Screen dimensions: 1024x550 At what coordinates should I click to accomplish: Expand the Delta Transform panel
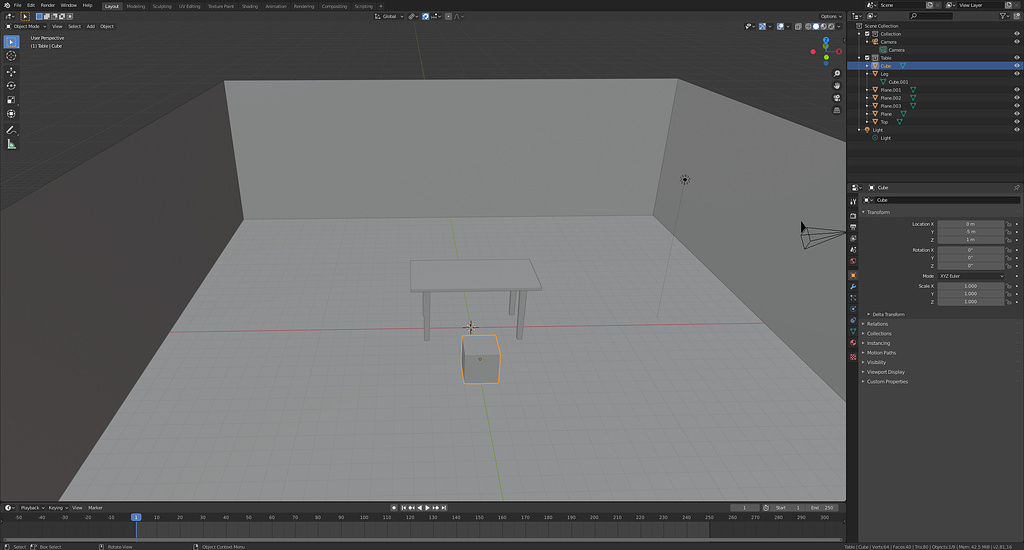[x=886, y=314]
